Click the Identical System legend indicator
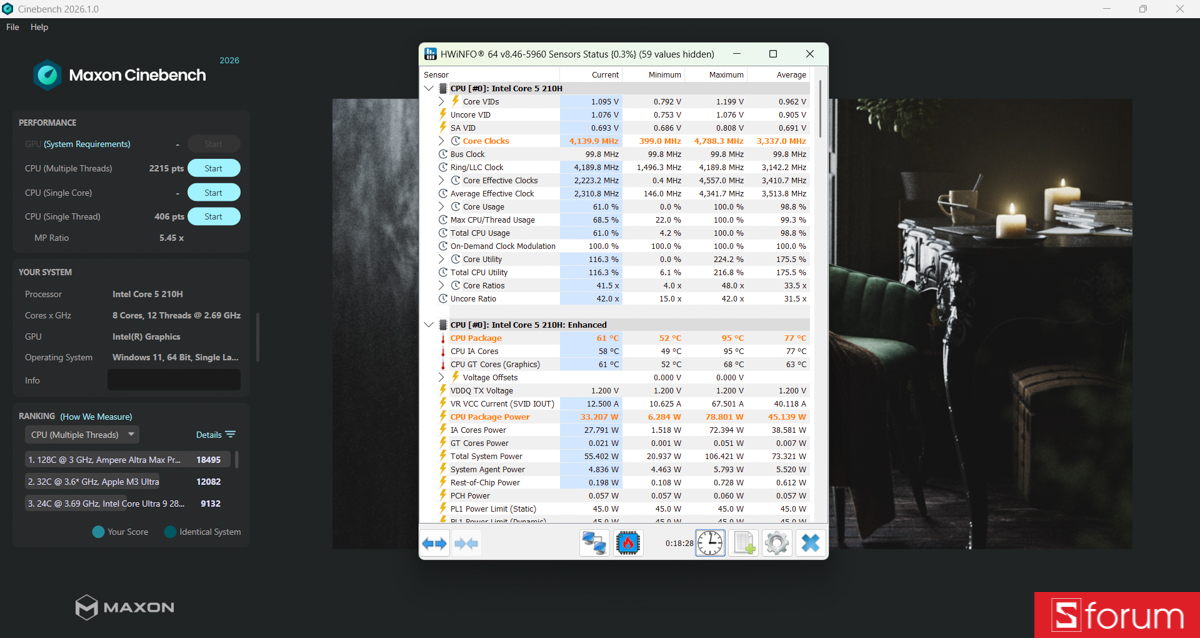Viewport: 1200px width, 638px height. coord(170,532)
